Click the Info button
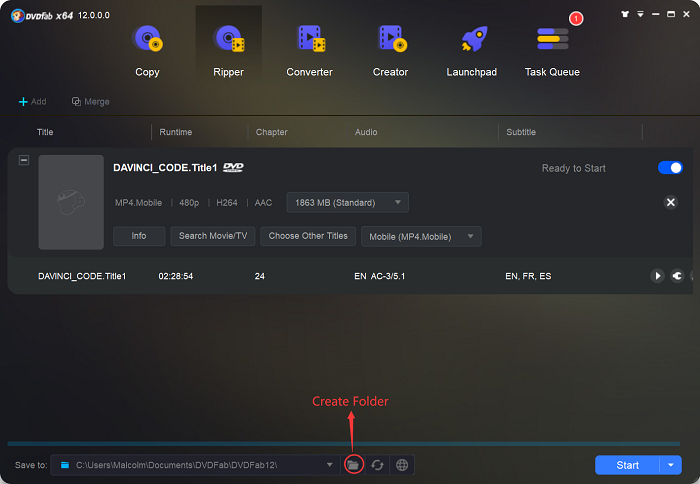Screen dimensions: 700x484 click(x=139, y=236)
